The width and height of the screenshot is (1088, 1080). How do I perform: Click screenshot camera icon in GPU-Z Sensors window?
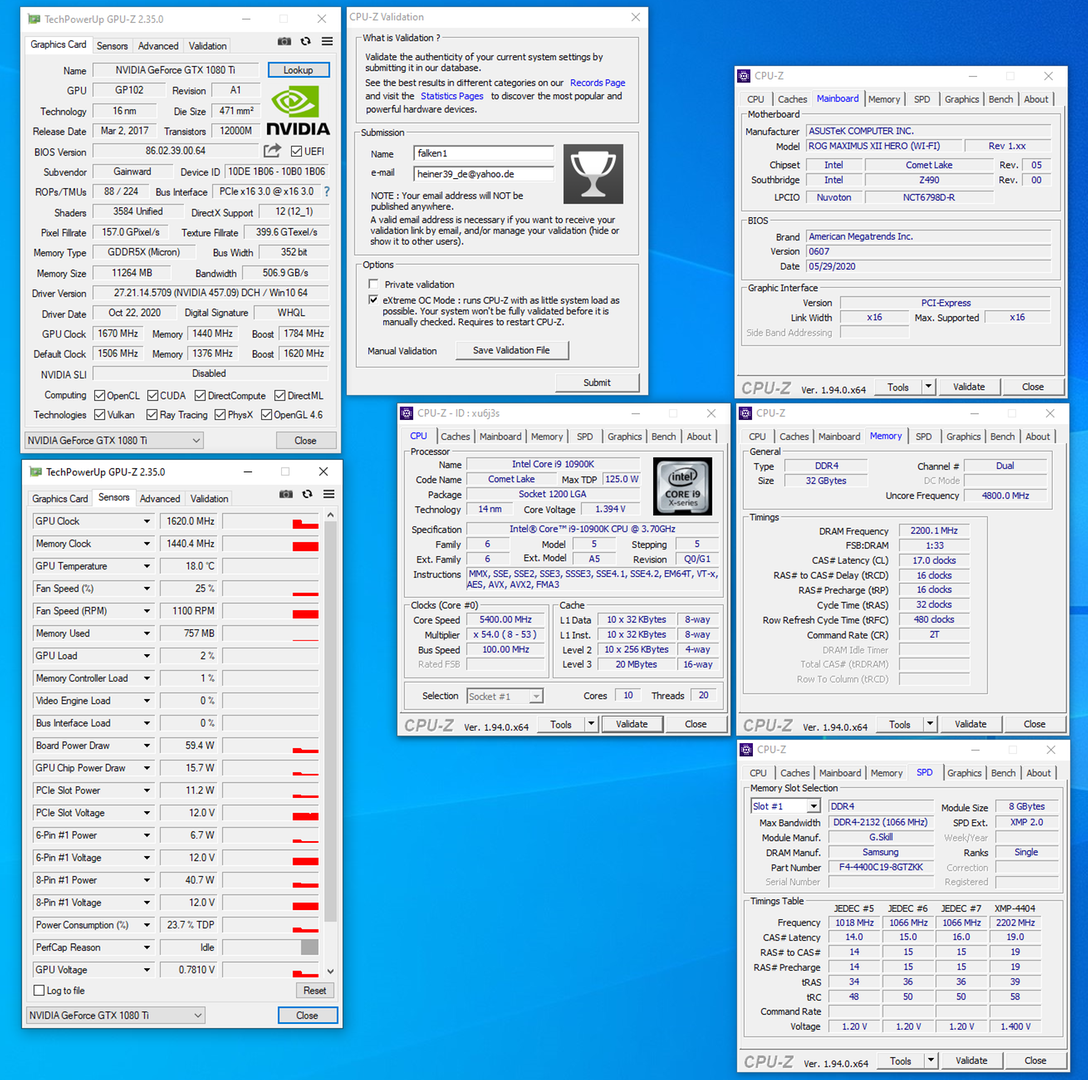(x=286, y=494)
